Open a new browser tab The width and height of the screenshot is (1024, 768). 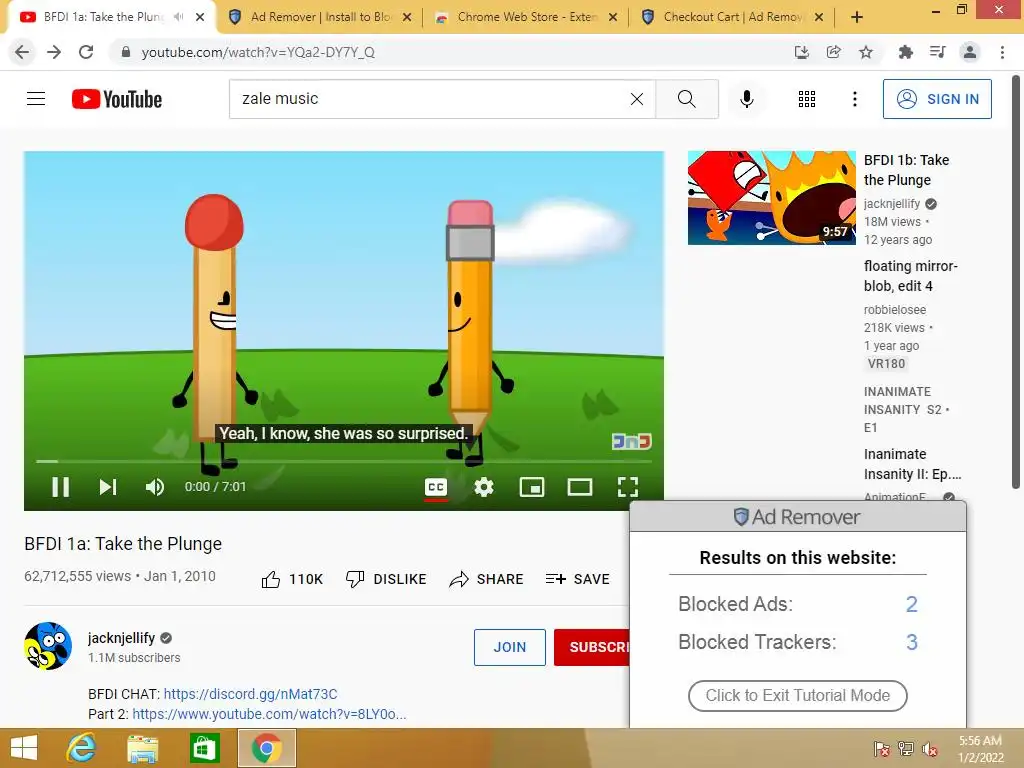pos(857,18)
